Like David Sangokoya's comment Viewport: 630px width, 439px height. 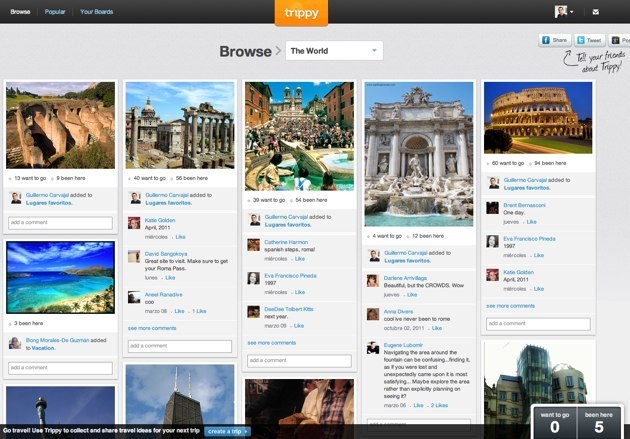pyautogui.click(x=170, y=278)
